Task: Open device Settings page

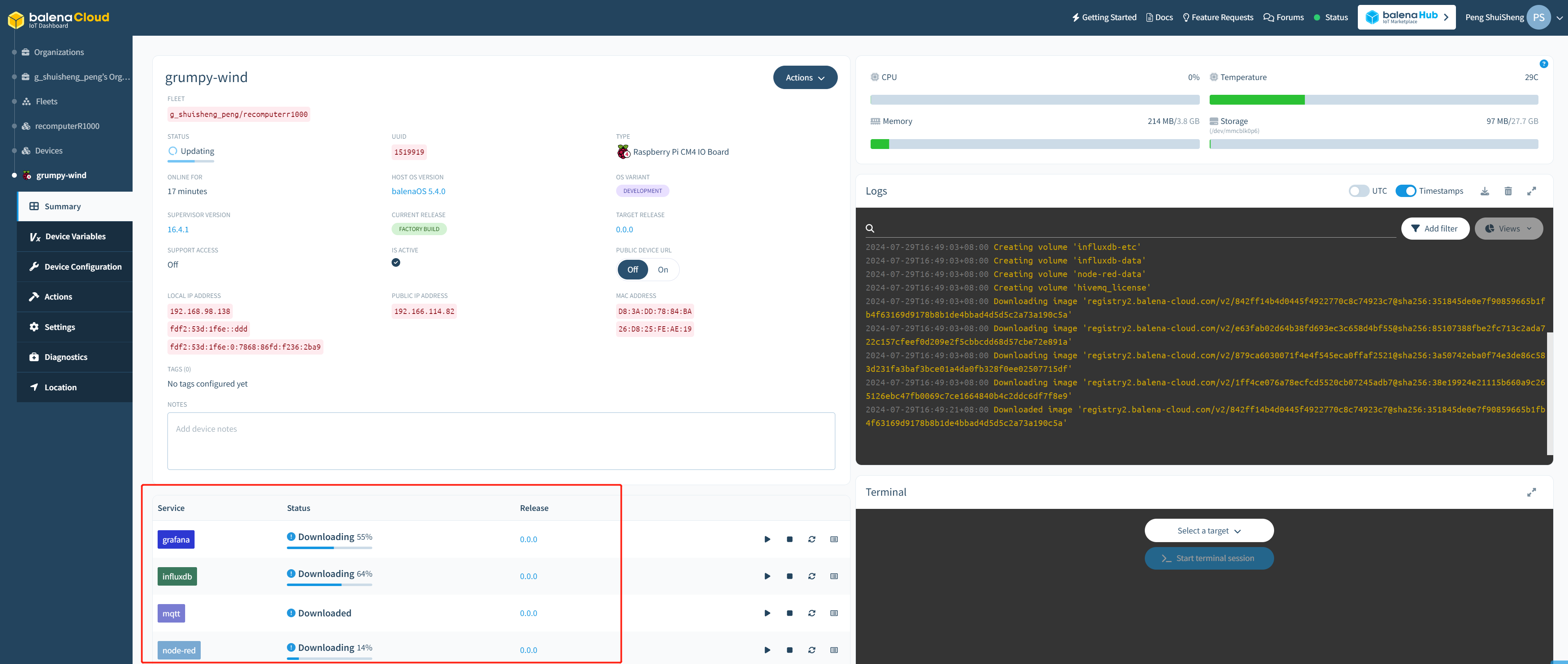Action: pyautogui.click(x=75, y=327)
